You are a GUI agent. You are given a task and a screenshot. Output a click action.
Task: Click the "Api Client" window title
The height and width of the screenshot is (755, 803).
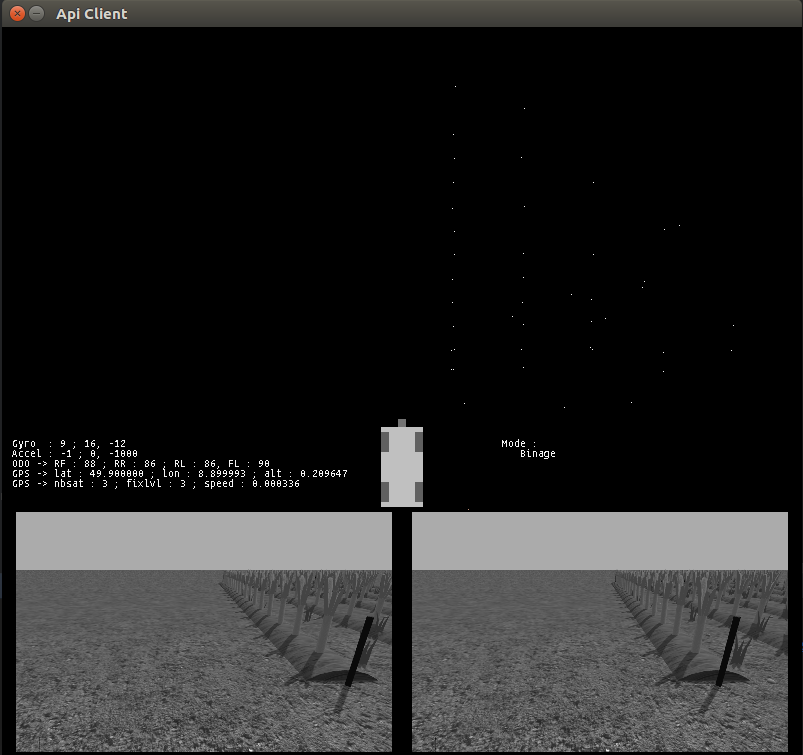pyautogui.click(x=92, y=14)
